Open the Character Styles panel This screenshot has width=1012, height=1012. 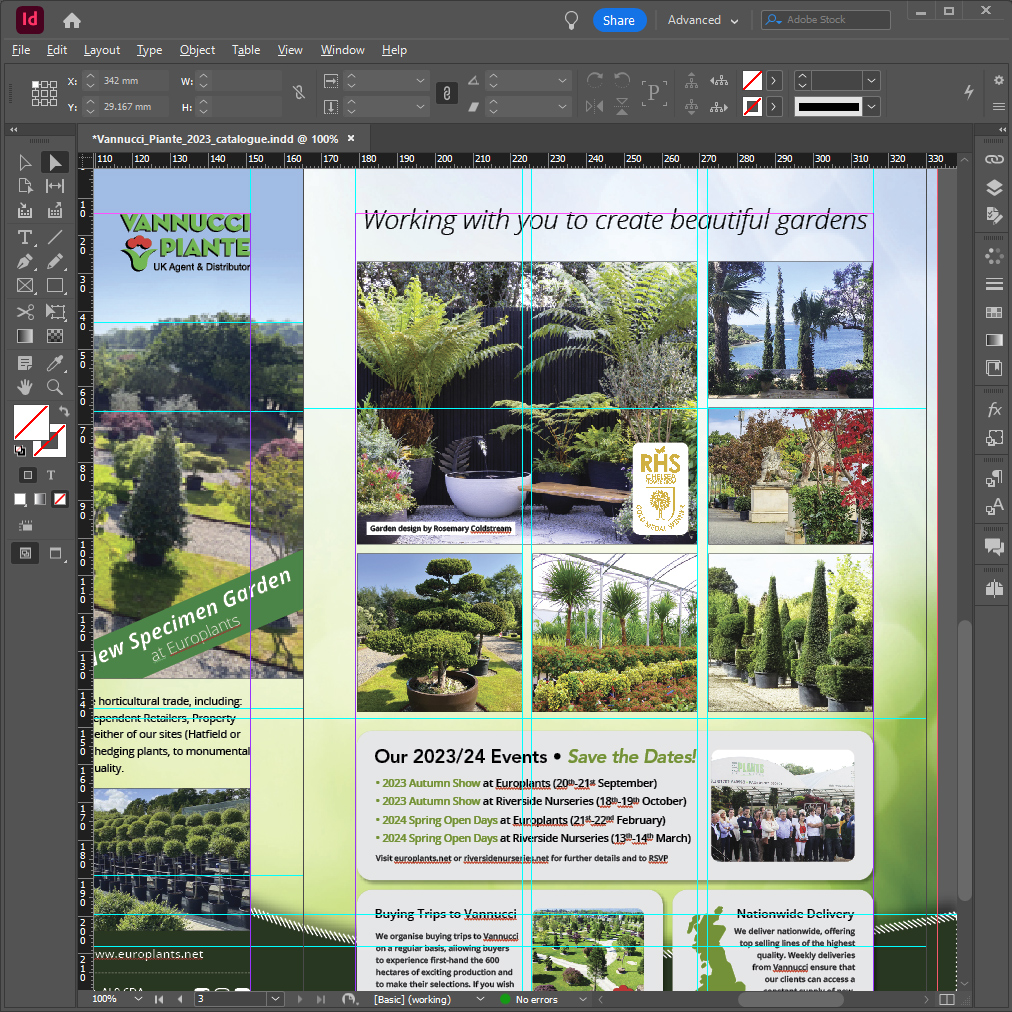coord(994,507)
